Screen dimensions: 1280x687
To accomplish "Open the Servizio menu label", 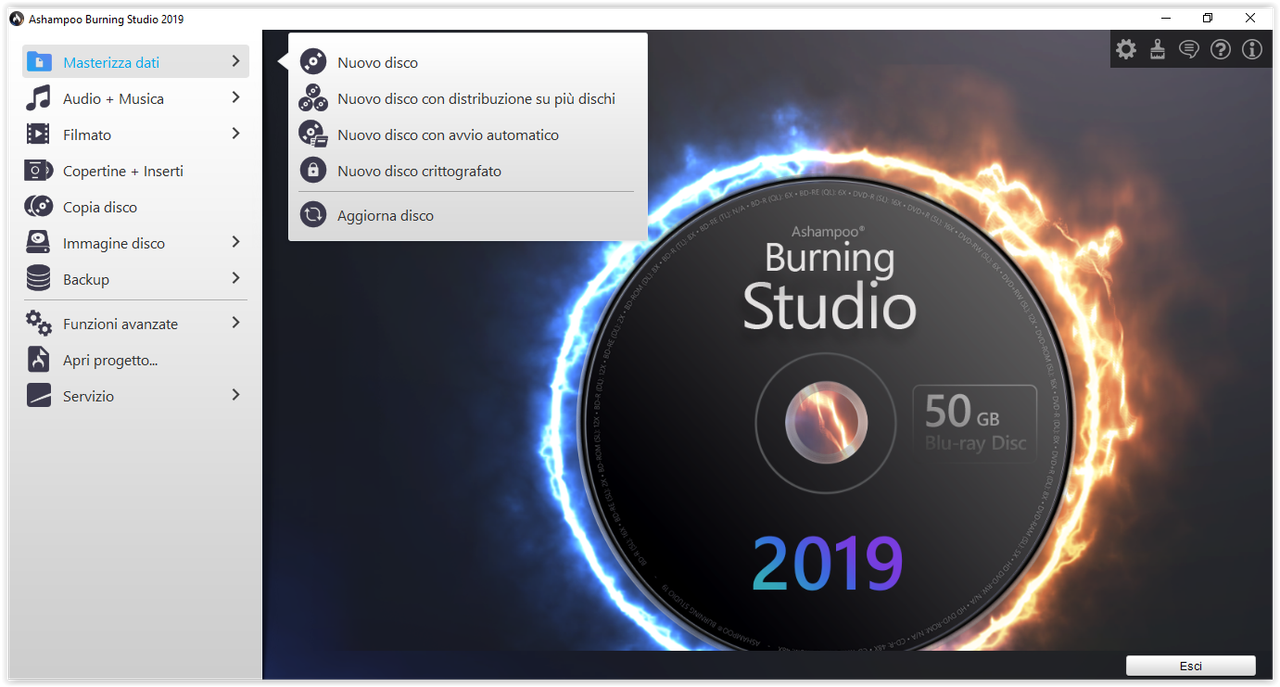I will click(88, 396).
